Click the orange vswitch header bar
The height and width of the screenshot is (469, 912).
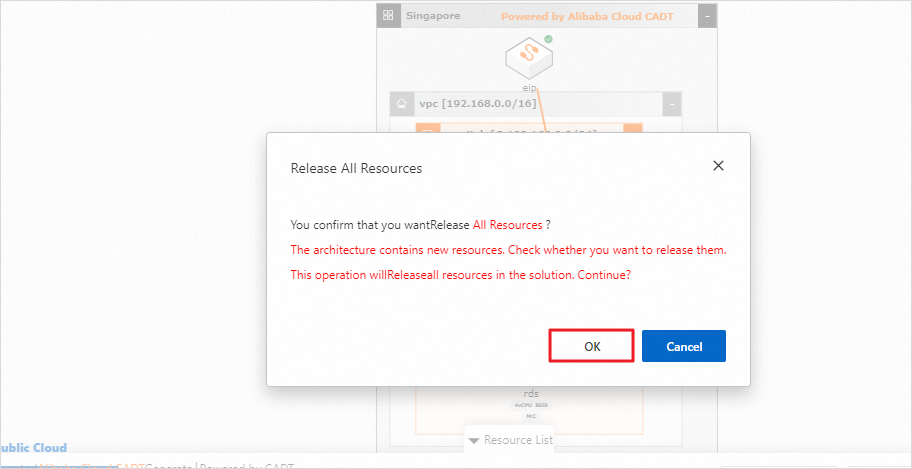[530, 128]
